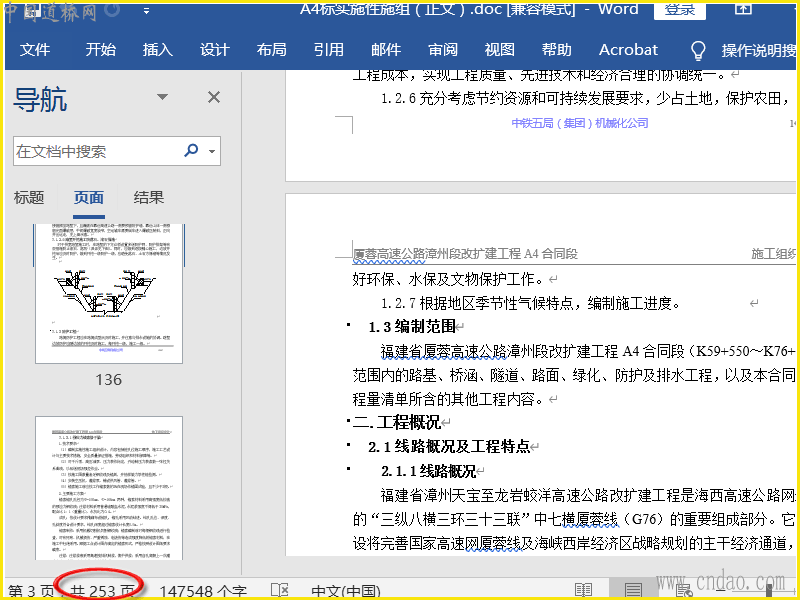This screenshot has width=800, height=600.
Task: Click the line 1.2.6 充分考虑节约资源
Action: pyautogui.click(x=586, y=98)
